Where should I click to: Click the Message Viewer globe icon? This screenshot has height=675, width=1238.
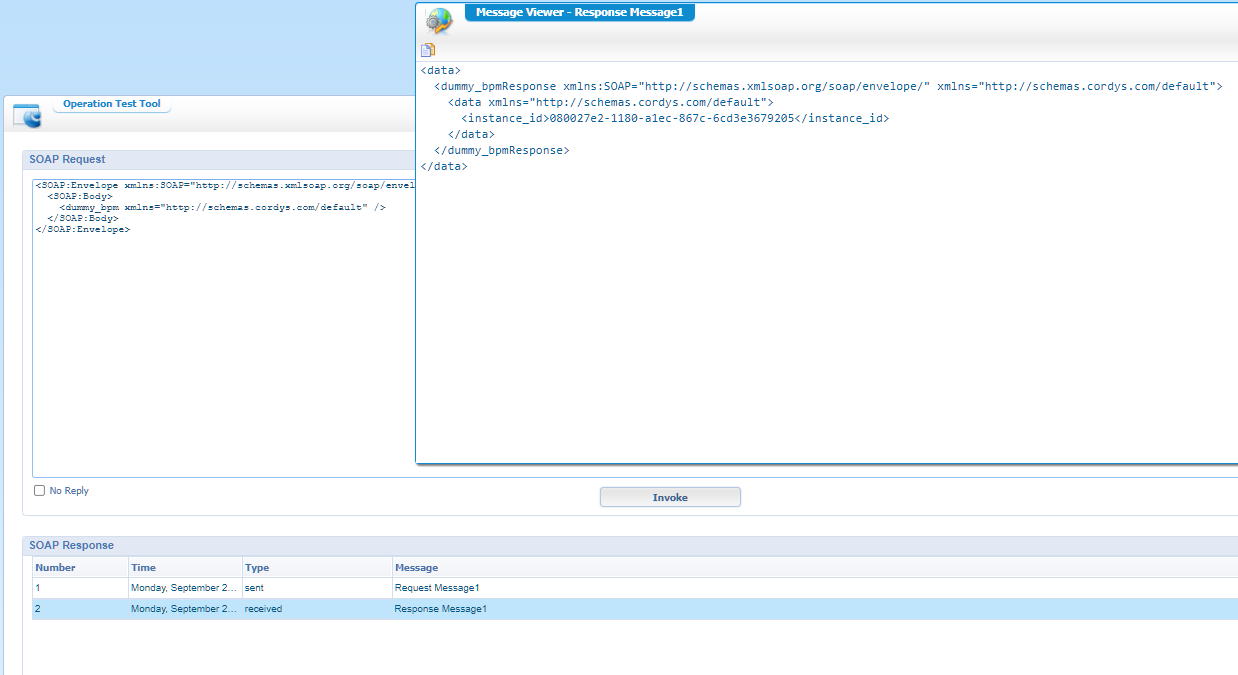click(x=438, y=21)
